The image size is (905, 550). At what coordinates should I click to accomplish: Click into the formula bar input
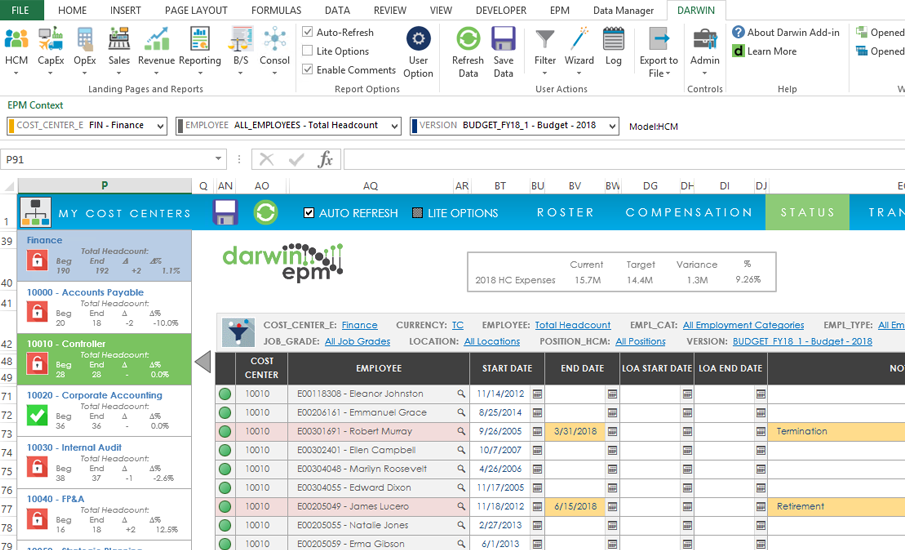coord(624,159)
